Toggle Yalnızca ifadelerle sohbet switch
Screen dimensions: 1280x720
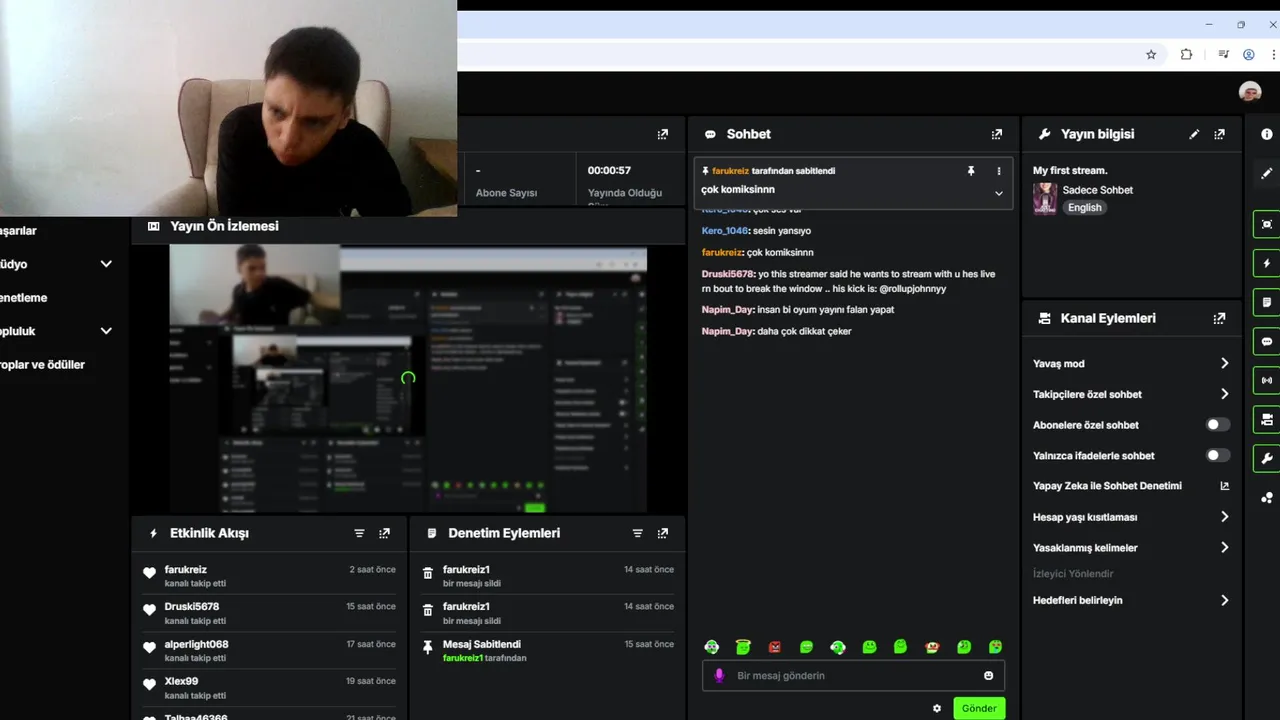tap(1217, 455)
